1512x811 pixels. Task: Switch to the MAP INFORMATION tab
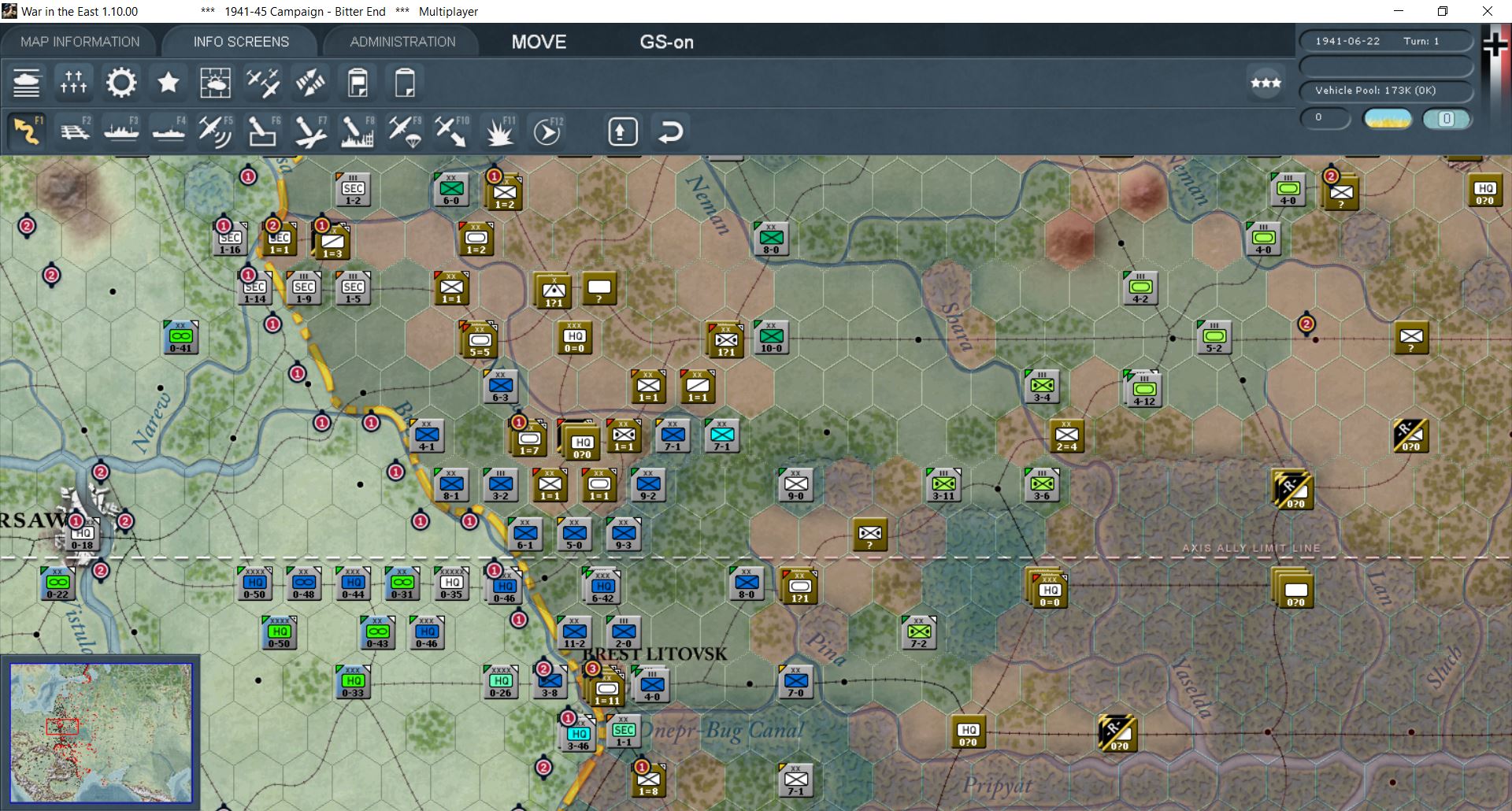click(80, 42)
